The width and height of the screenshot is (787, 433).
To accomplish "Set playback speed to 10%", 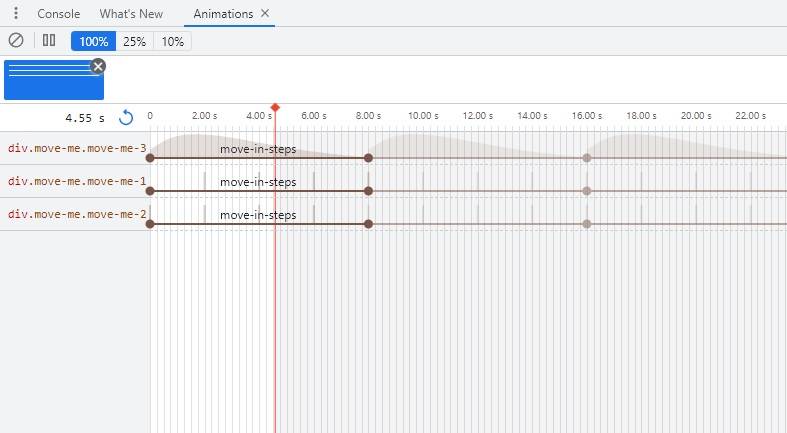I will click(x=172, y=41).
